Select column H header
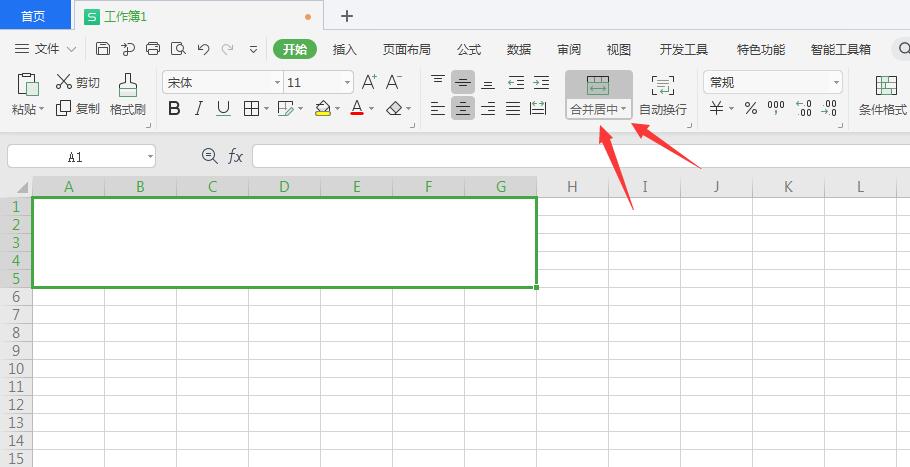 (572, 186)
